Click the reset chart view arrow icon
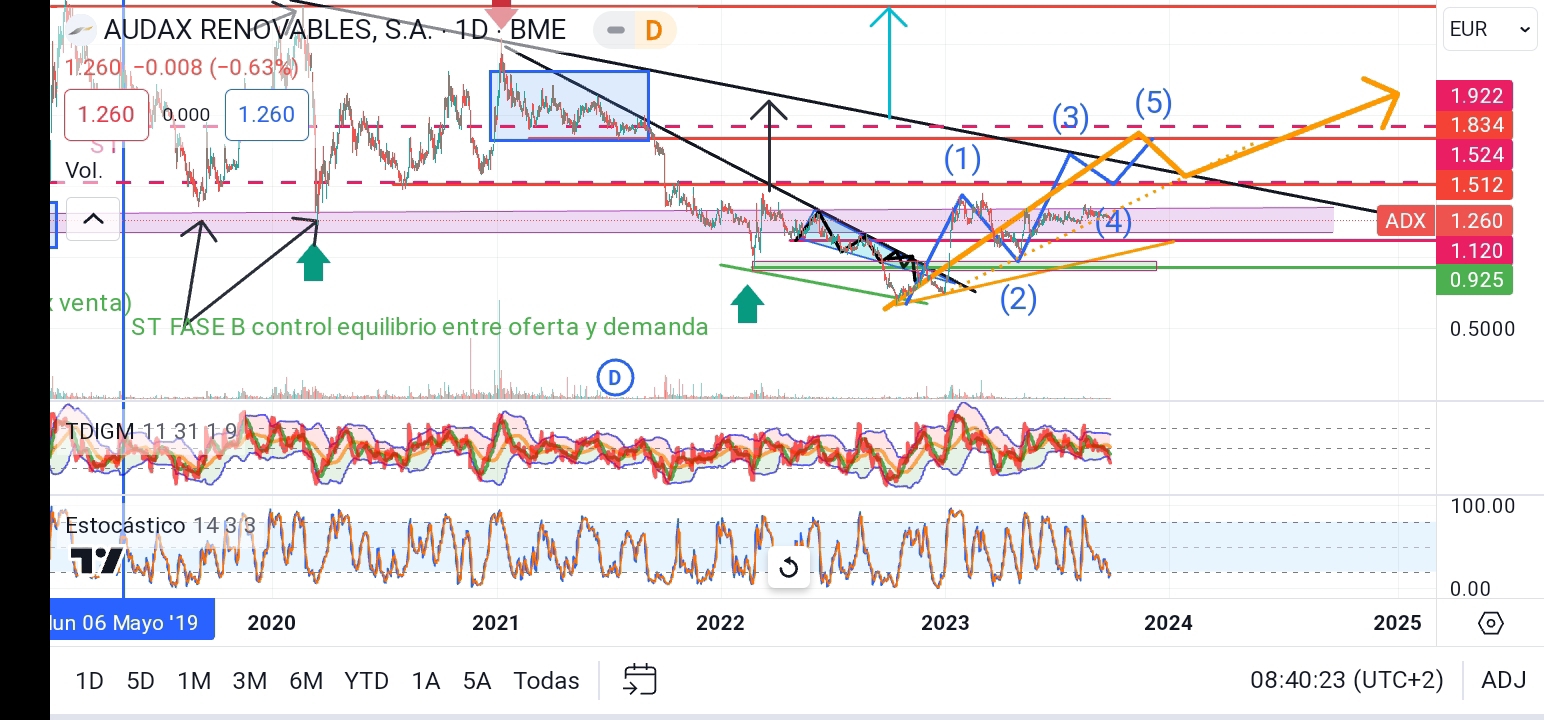The height and width of the screenshot is (720, 1544). [x=788, y=568]
